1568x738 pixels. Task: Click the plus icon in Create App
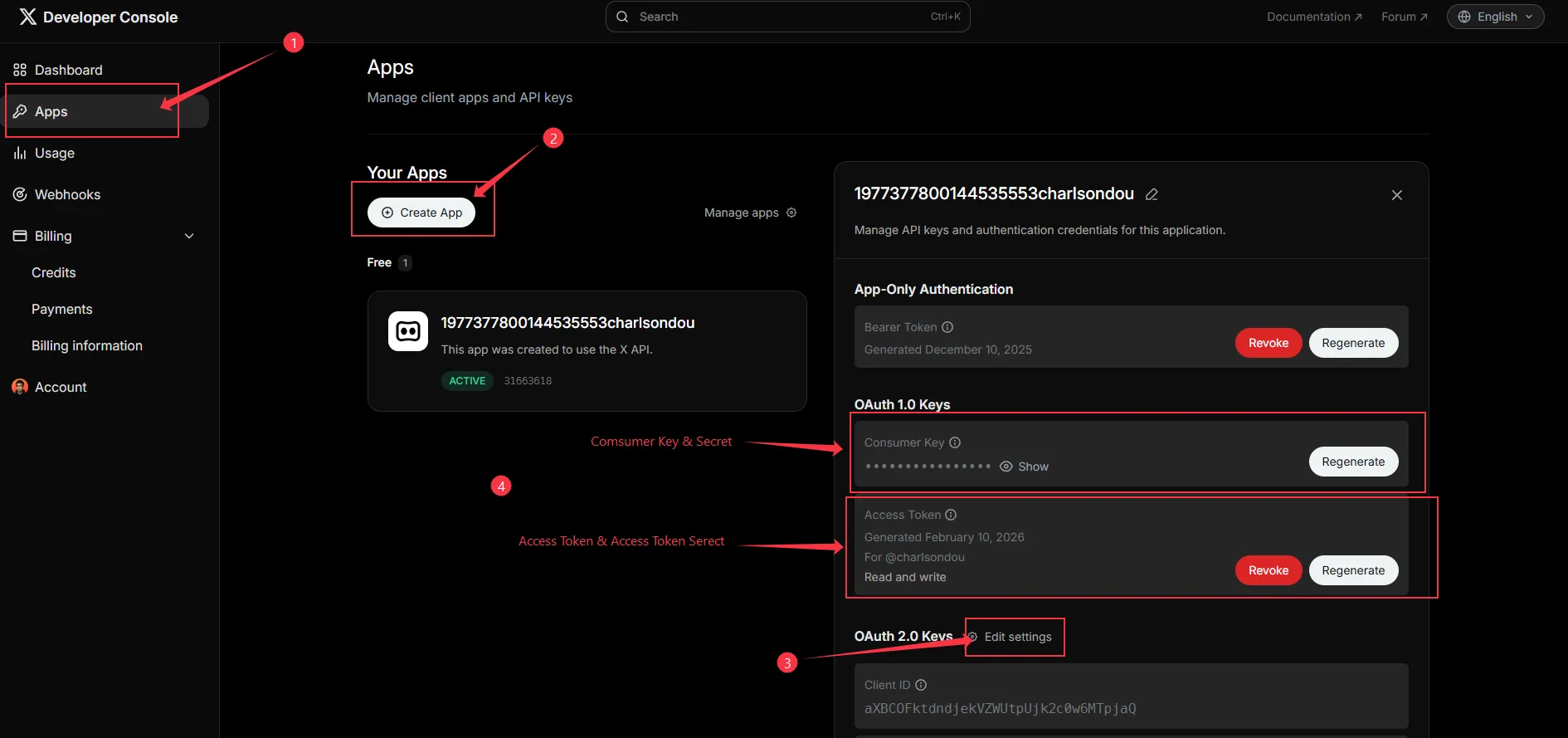tap(387, 213)
